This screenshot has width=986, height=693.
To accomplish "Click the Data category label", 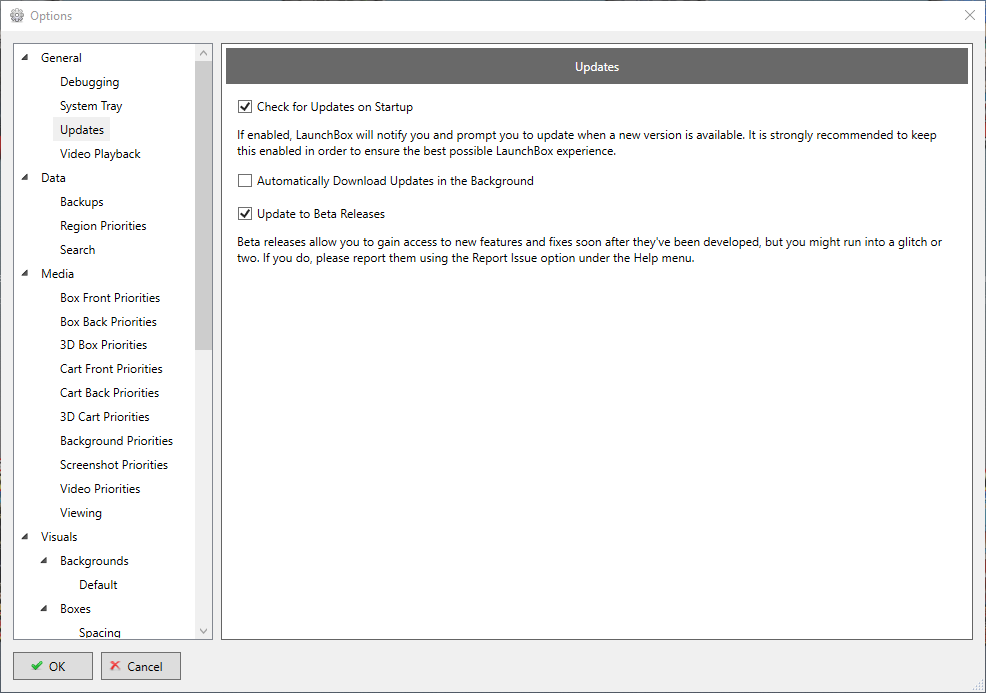I will pos(53,178).
